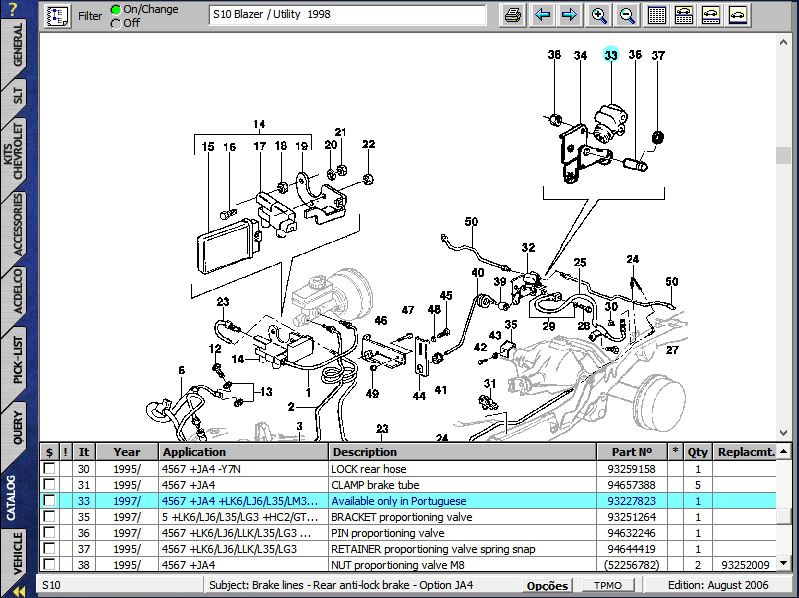Click the Replacmt. column header
Image resolution: width=799 pixels, height=598 pixels.
pyautogui.click(x=745, y=452)
